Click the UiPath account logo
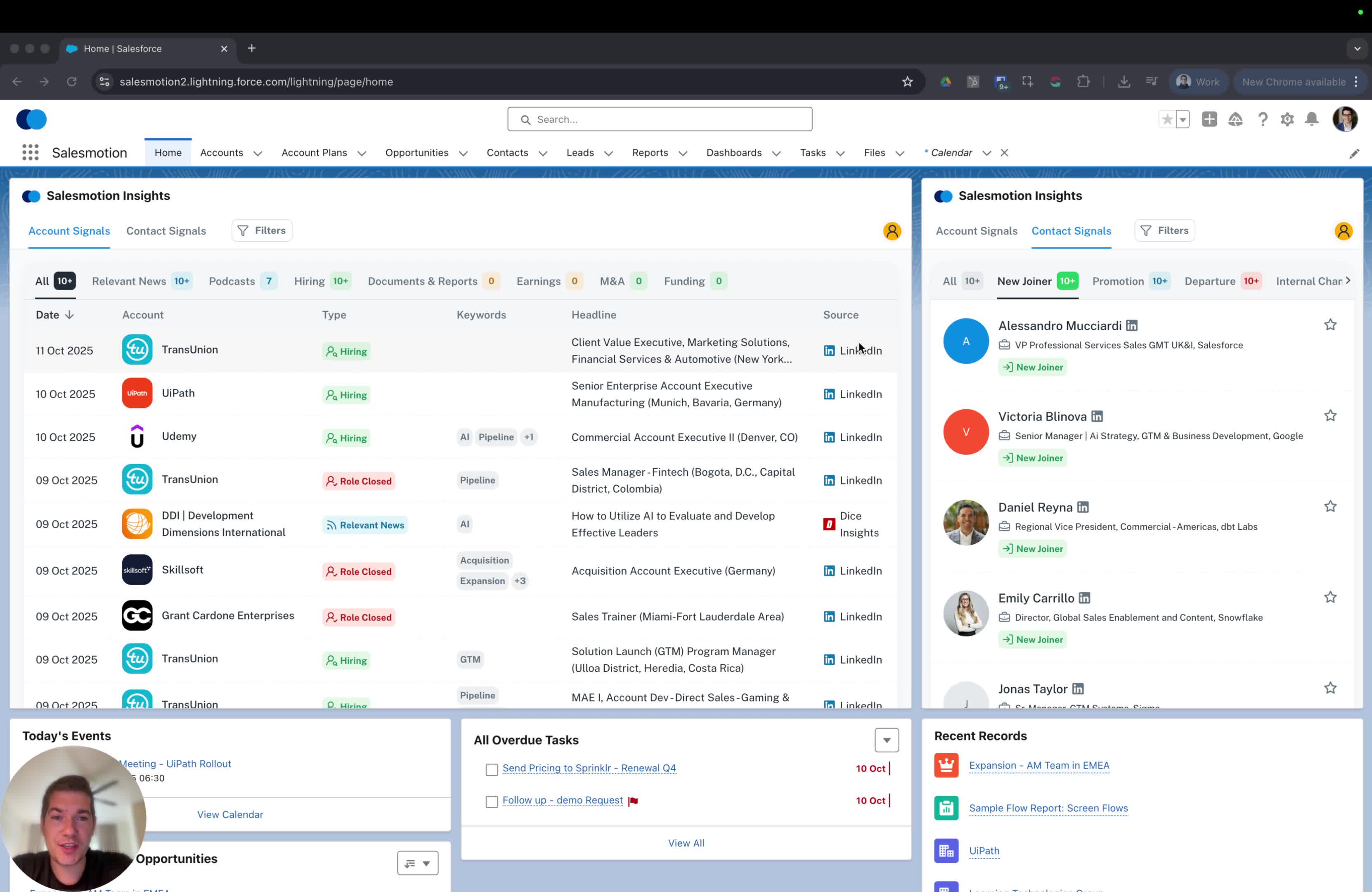 pos(137,393)
